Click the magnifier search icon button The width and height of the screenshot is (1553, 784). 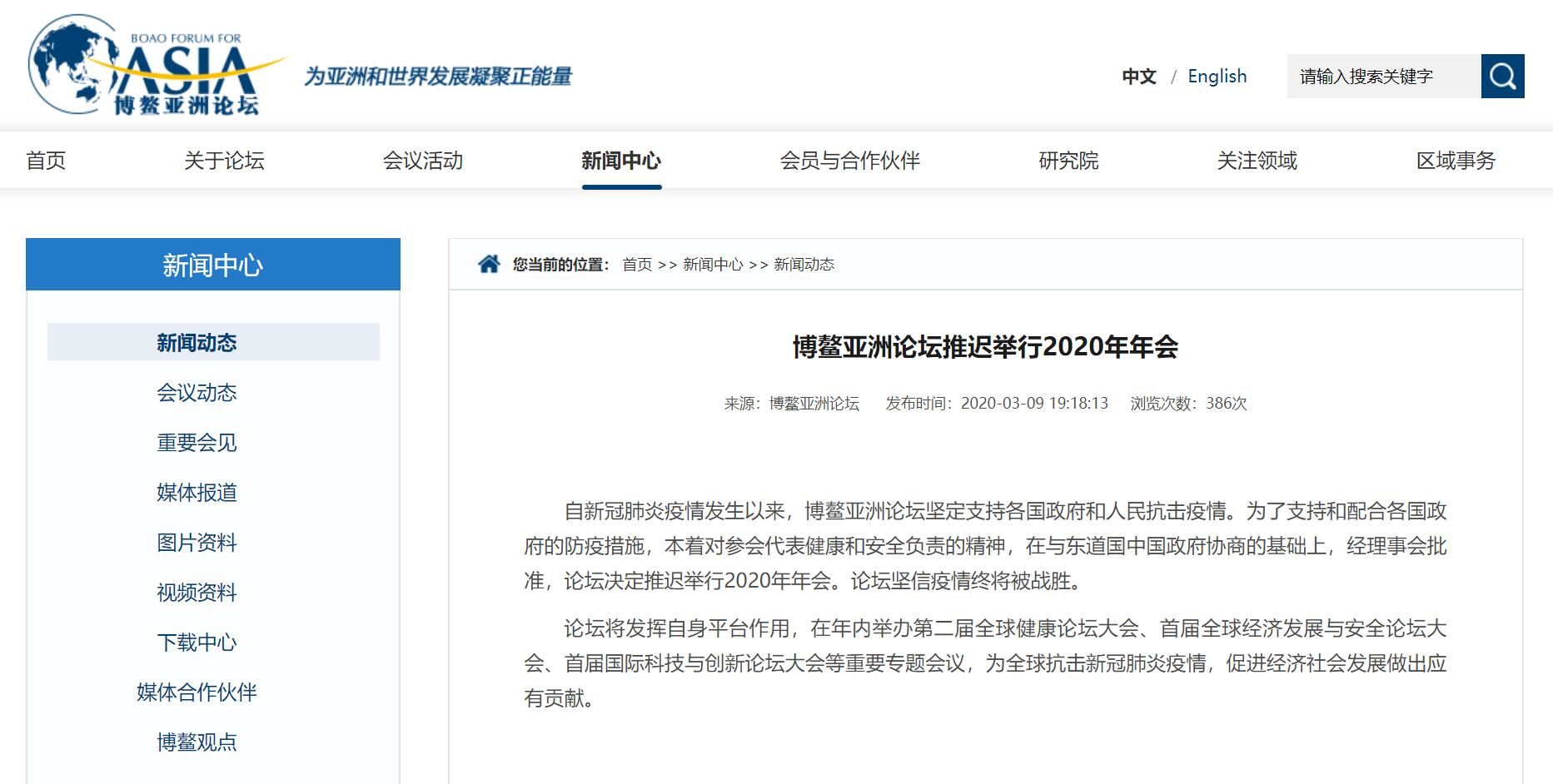click(x=1502, y=77)
